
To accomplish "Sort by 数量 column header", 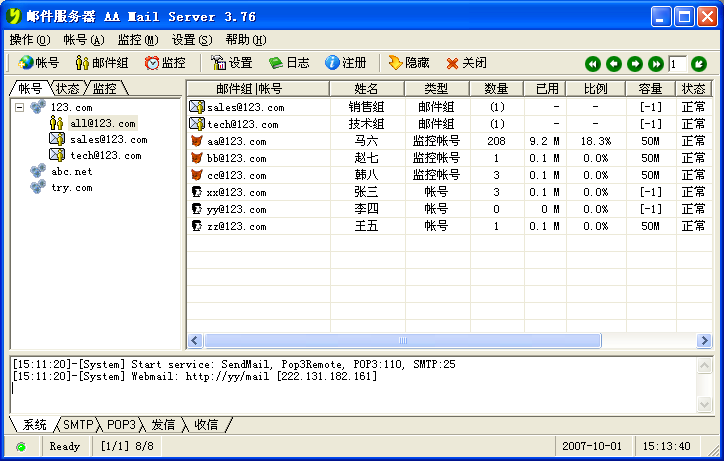I will [496, 88].
